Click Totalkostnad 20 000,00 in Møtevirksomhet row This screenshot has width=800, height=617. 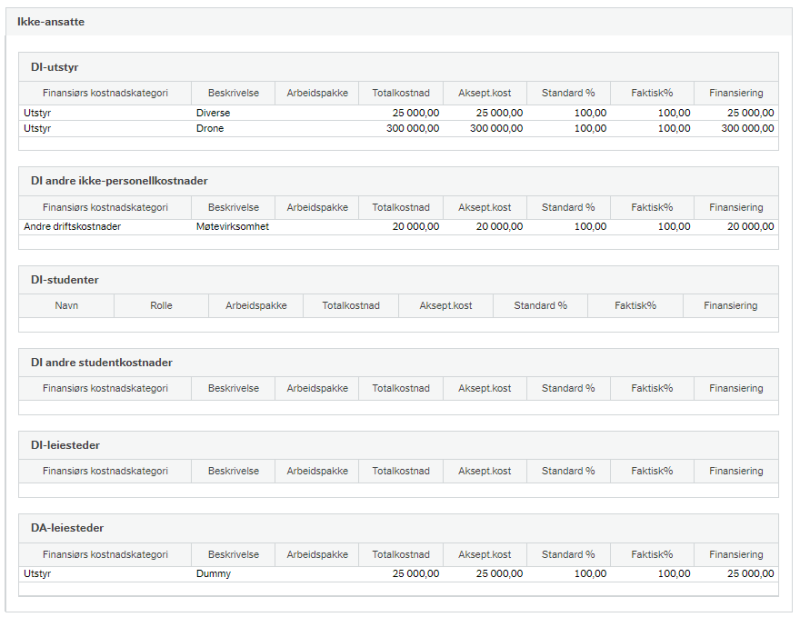click(416, 227)
